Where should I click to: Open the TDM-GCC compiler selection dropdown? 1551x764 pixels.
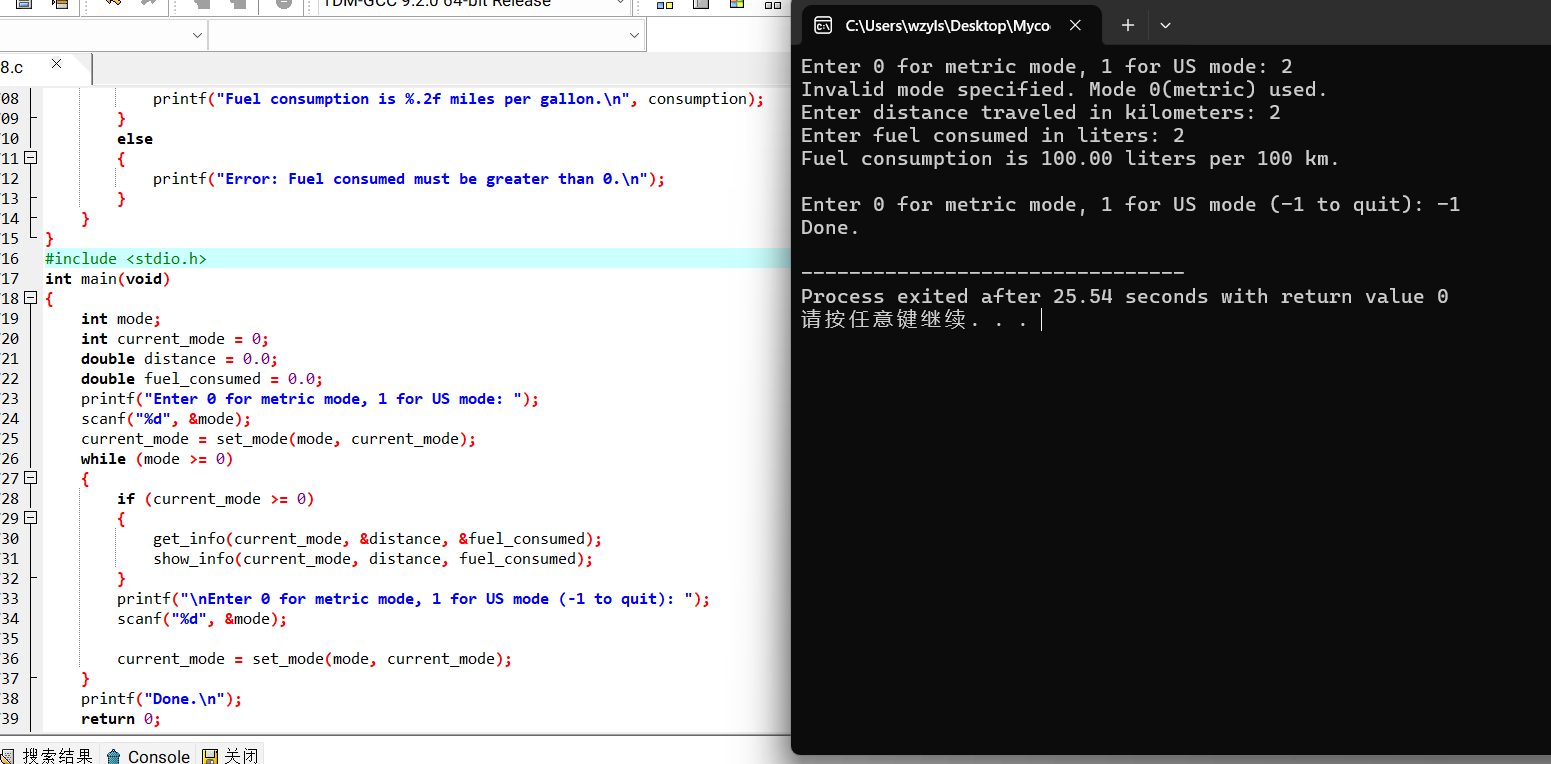tap(619, 4)
